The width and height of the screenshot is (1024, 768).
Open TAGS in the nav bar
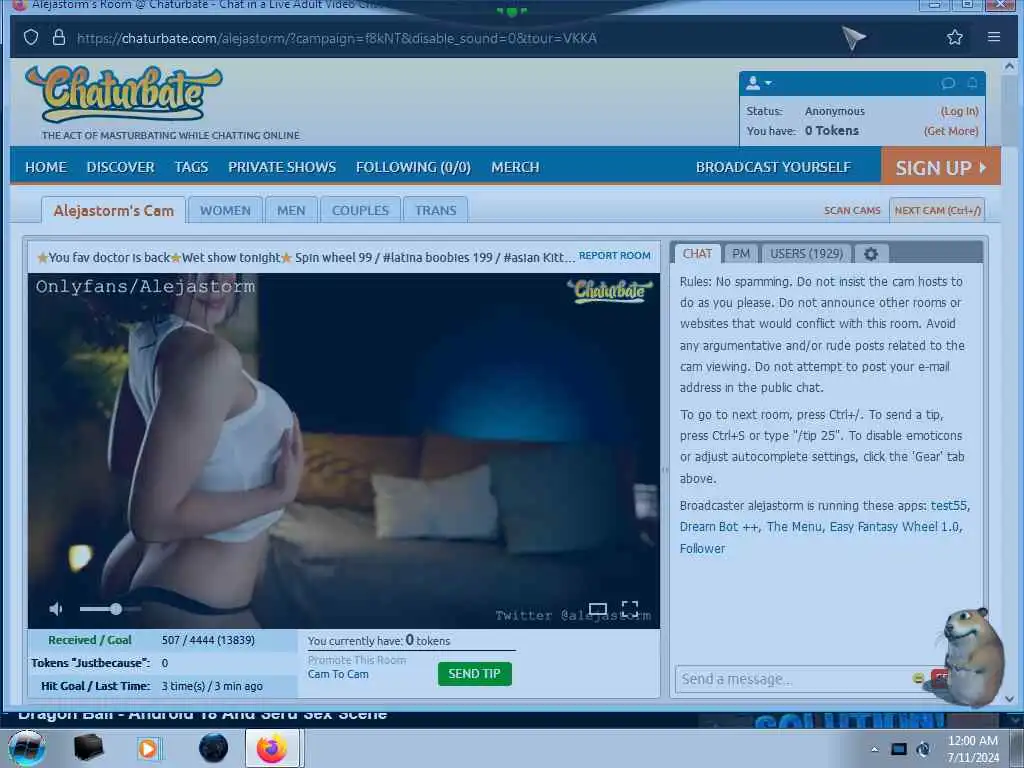[191, 167]
